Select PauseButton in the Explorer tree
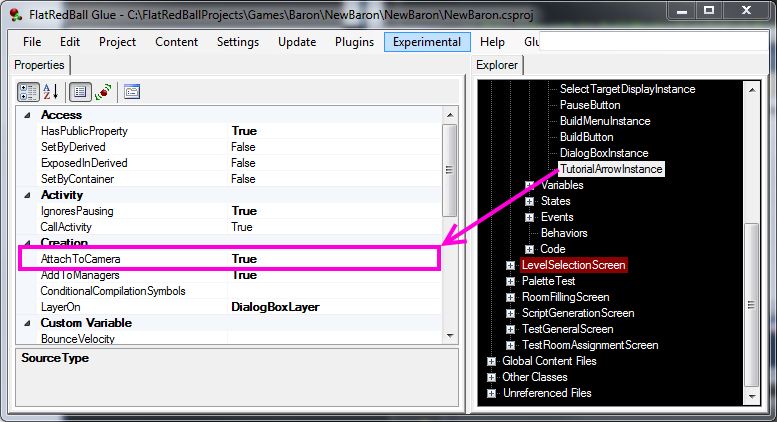This screenshot has width=777, height=422. point(589,105)
